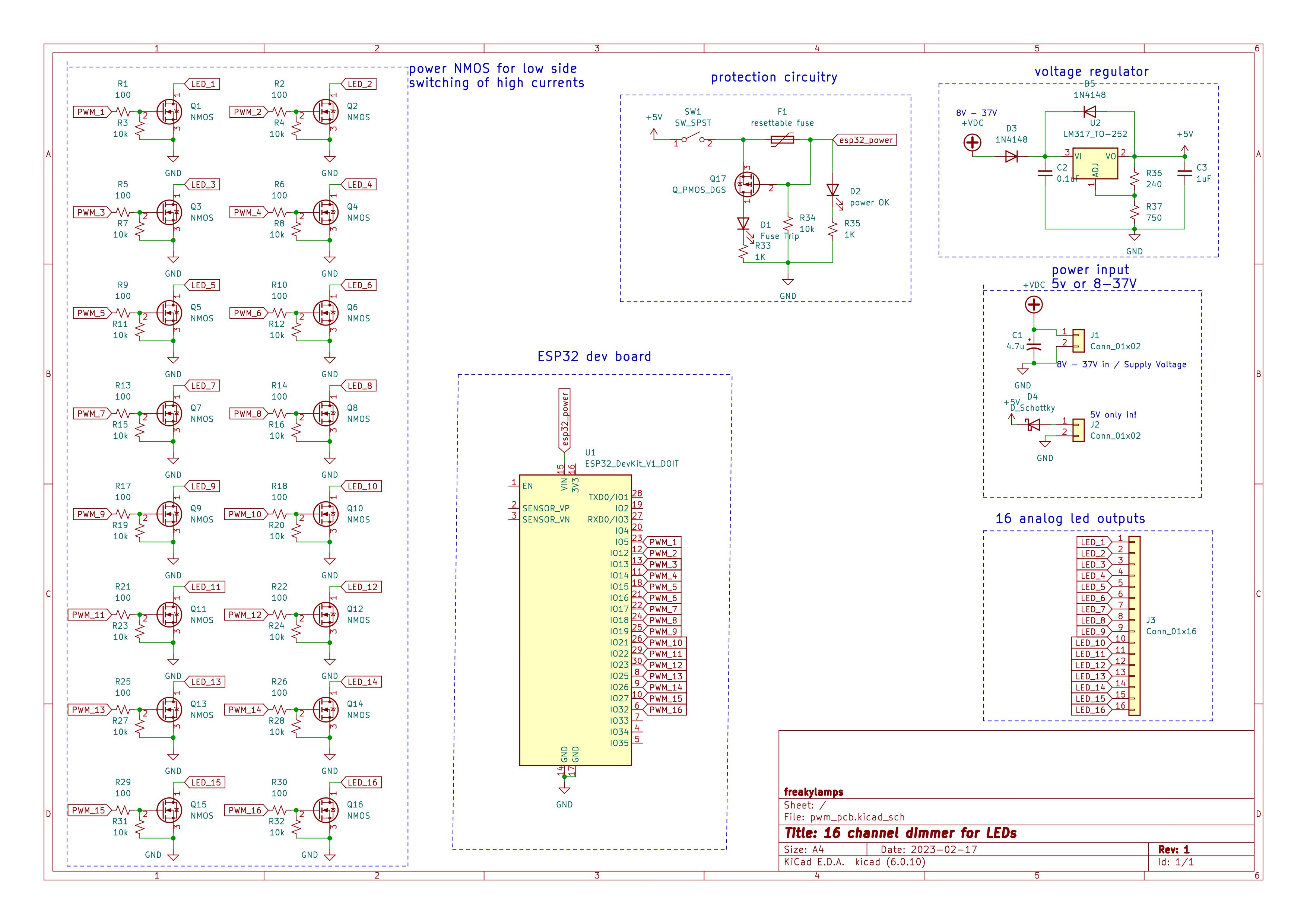
Task: Select the D5 1N4148 diode symbol
Action: pos(1089,112)
